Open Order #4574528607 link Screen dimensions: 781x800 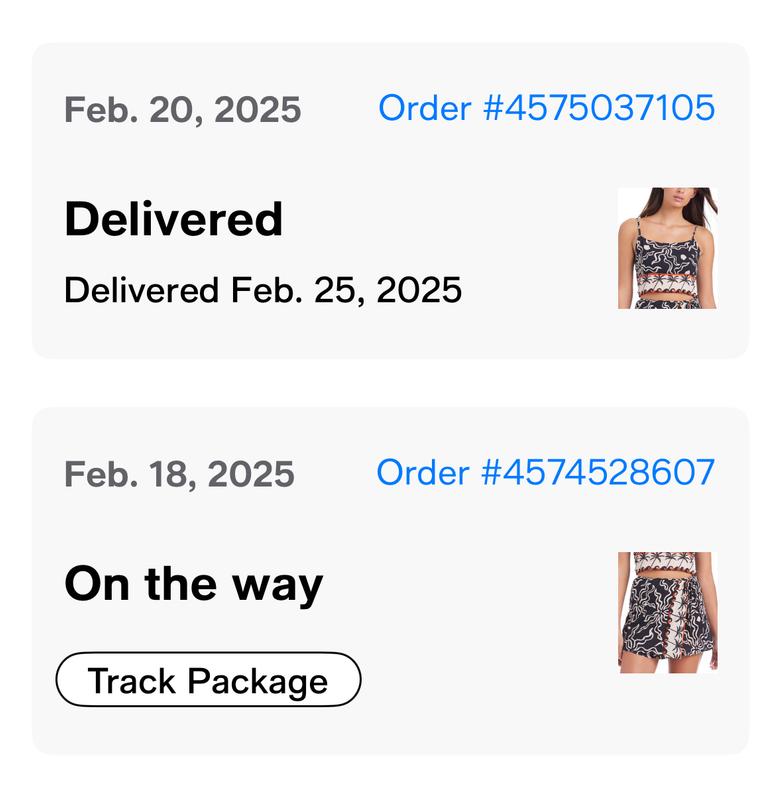545,472
